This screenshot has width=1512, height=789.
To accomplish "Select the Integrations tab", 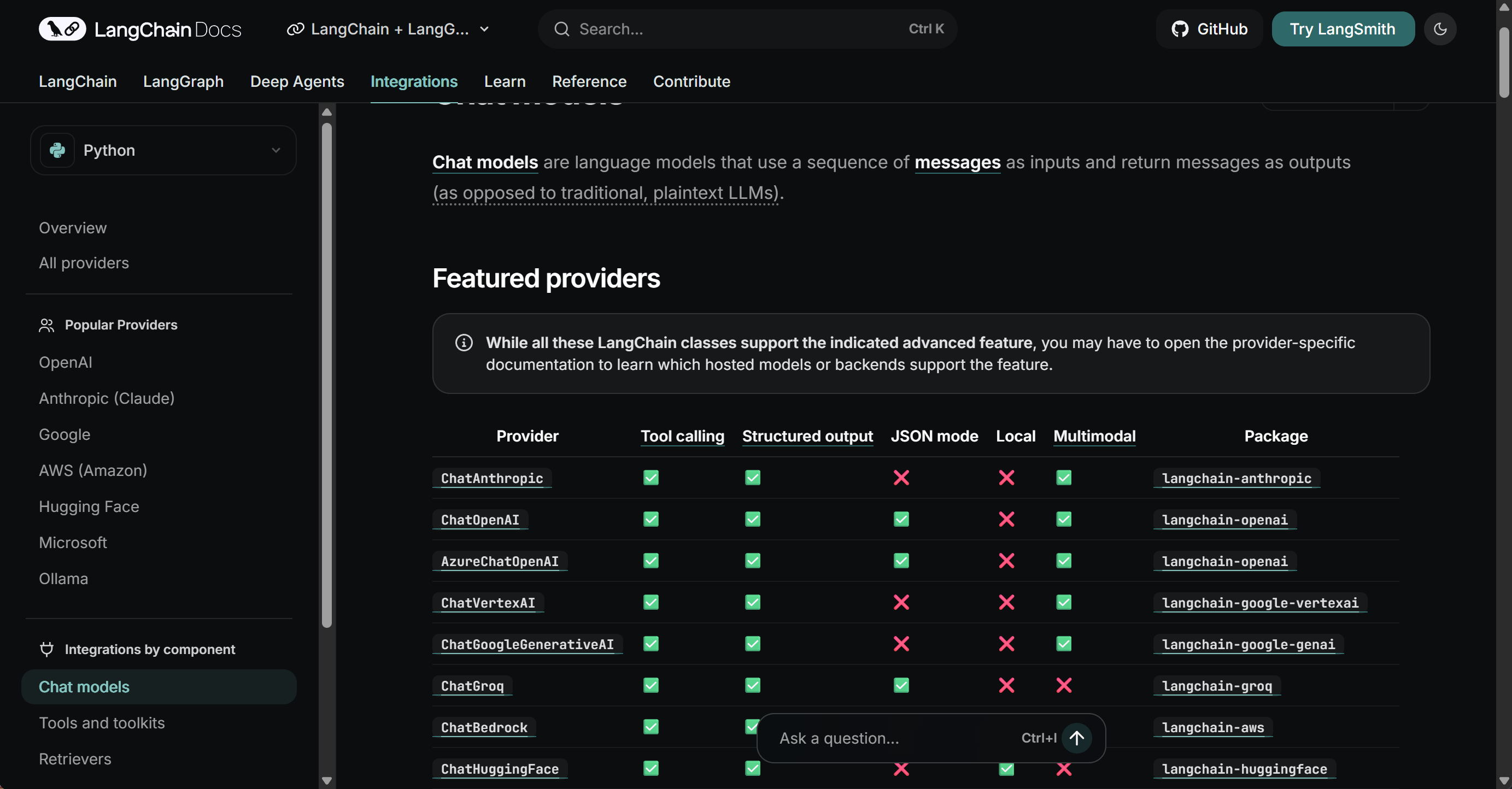I will [x=414, y=81].
